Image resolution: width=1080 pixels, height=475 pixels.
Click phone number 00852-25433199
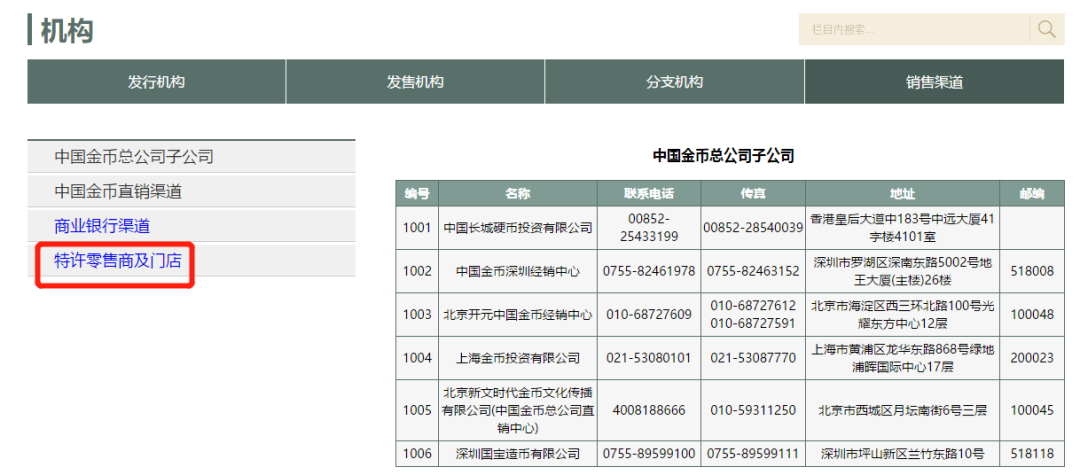click(649, 228)
